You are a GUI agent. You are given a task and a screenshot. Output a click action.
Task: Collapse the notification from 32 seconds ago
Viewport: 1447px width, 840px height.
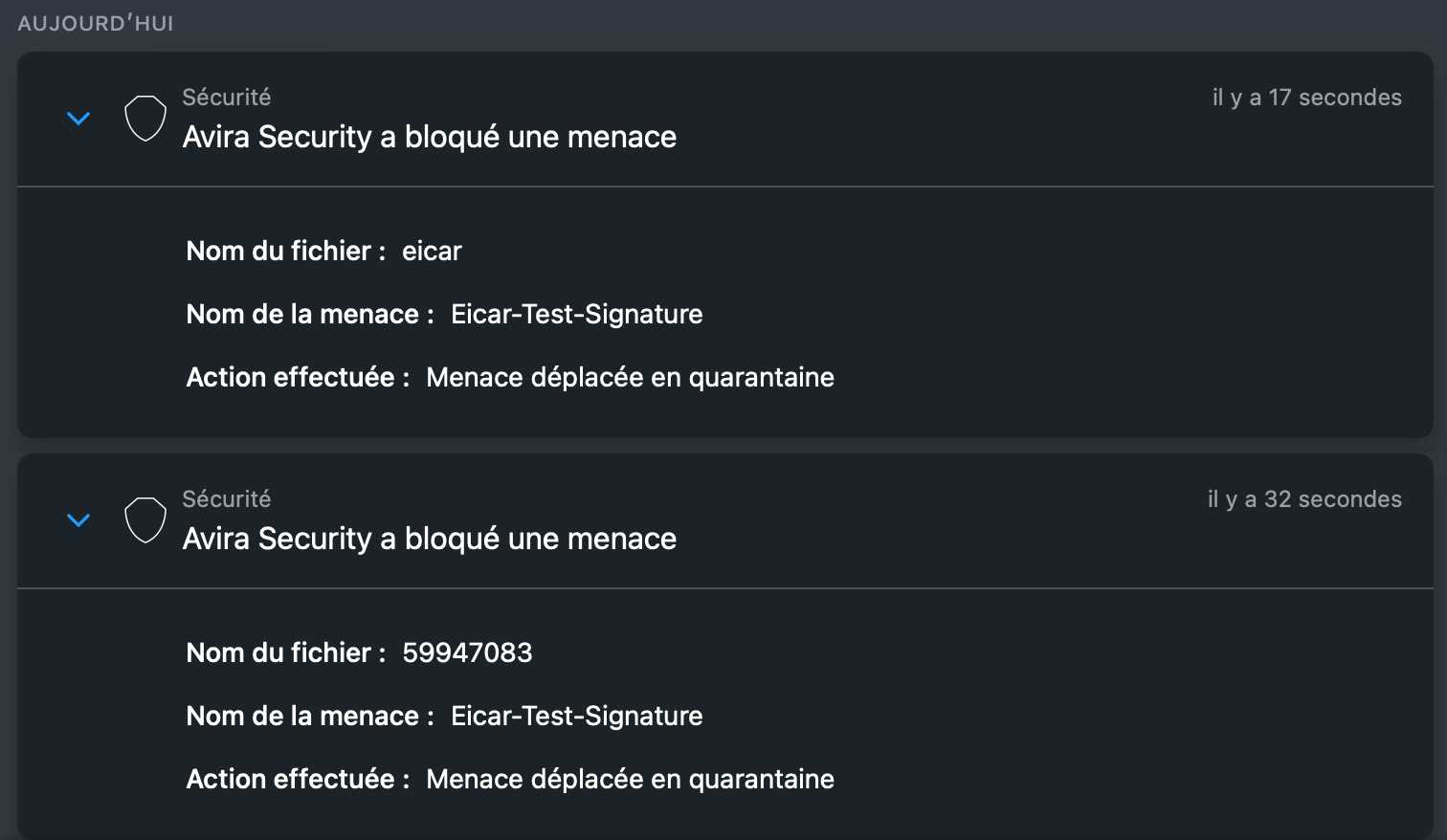click(x=78, y=520)
